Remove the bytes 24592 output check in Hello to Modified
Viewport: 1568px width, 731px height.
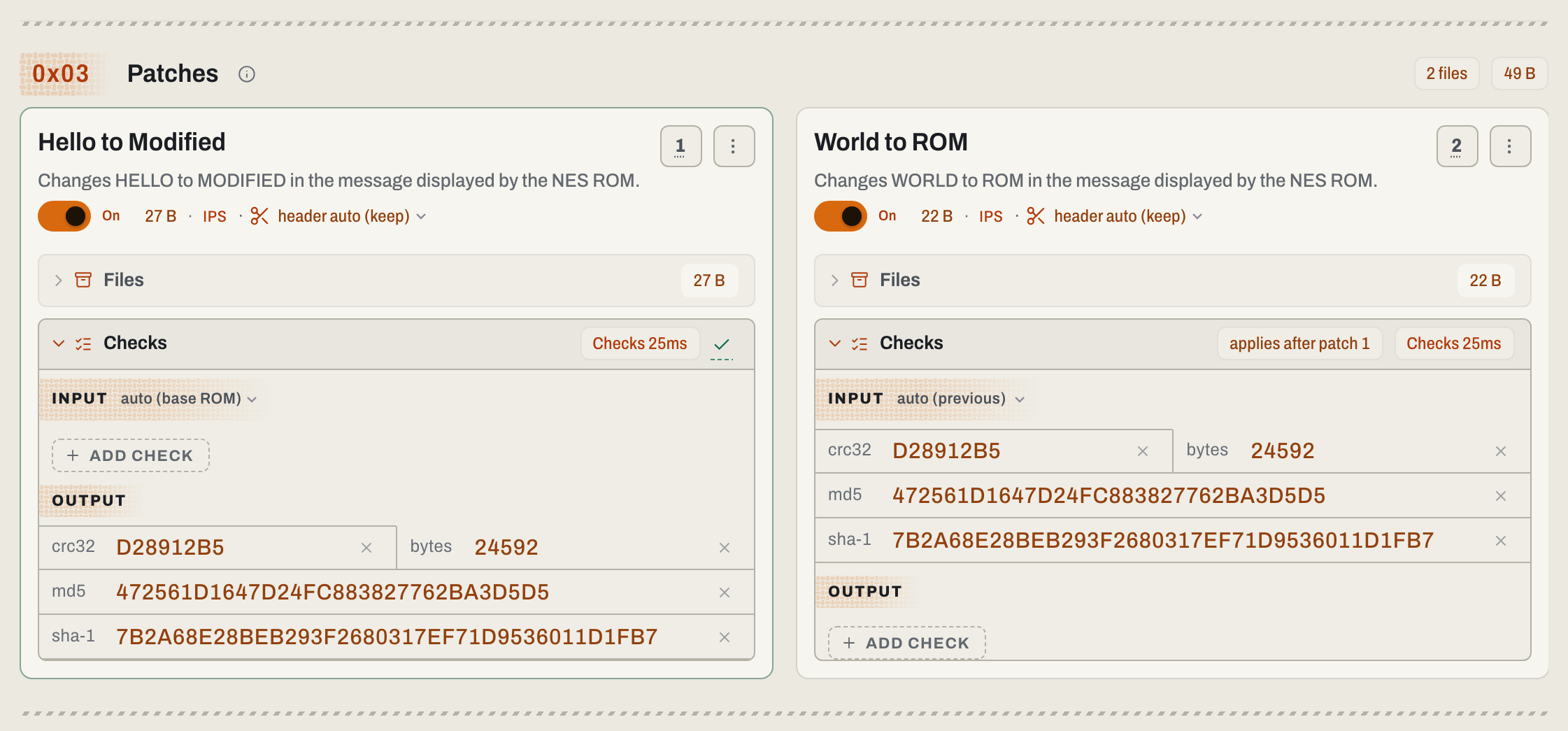(x=725, y=548)
